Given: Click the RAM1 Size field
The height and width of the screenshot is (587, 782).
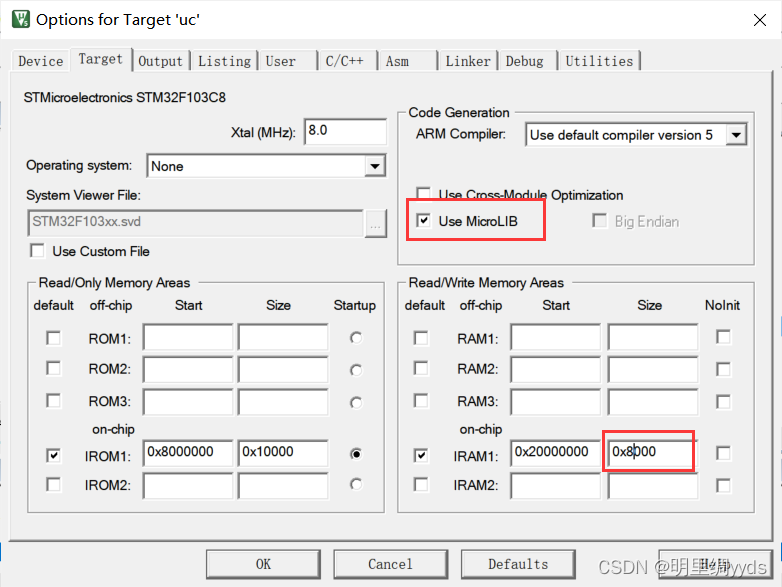Looking at the screenshot, I should (653, 338).
